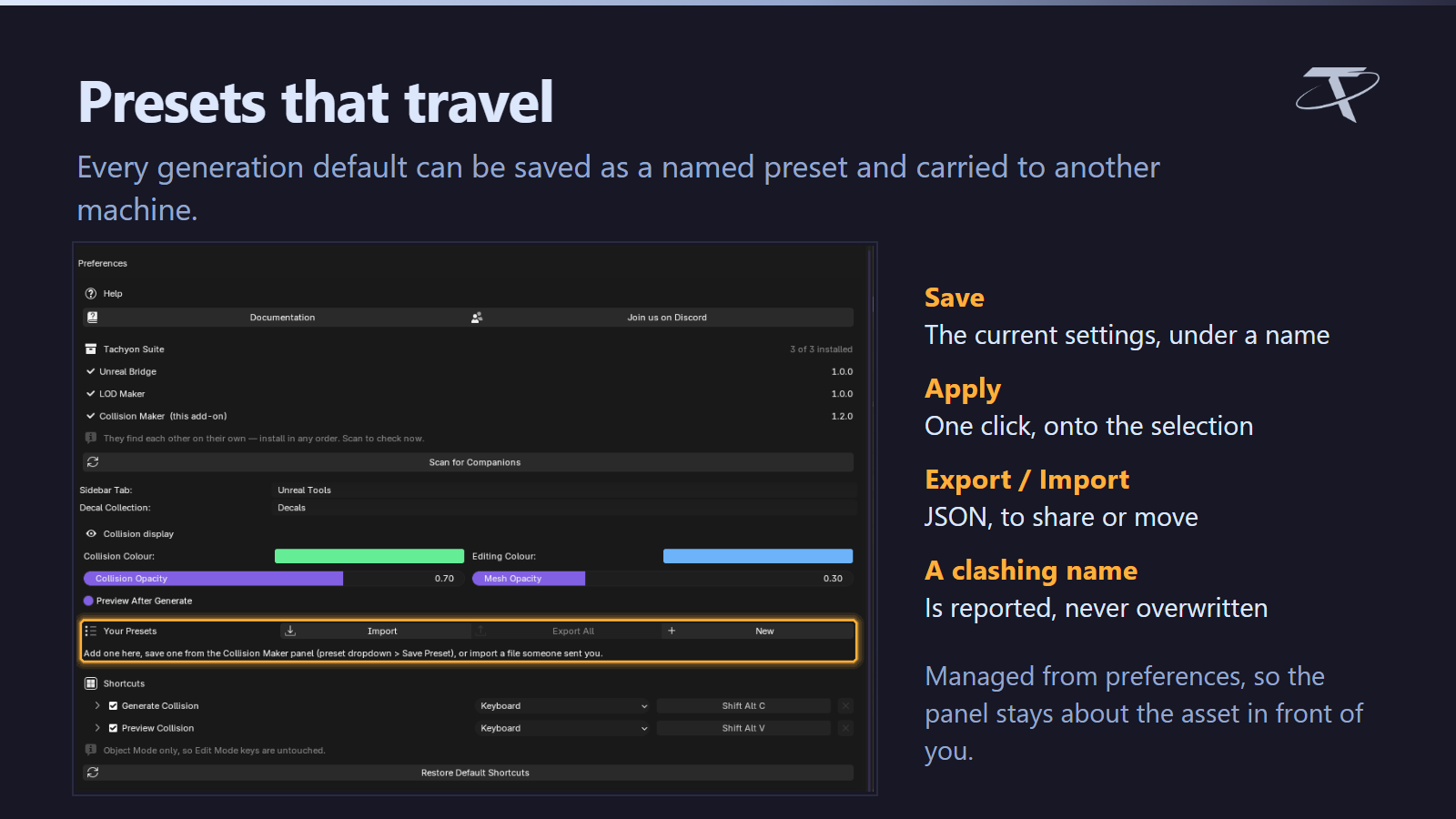Click the plus icon for New preset
The width and height of the screenshot is (1456, 819).
click(x=672, y=631)
